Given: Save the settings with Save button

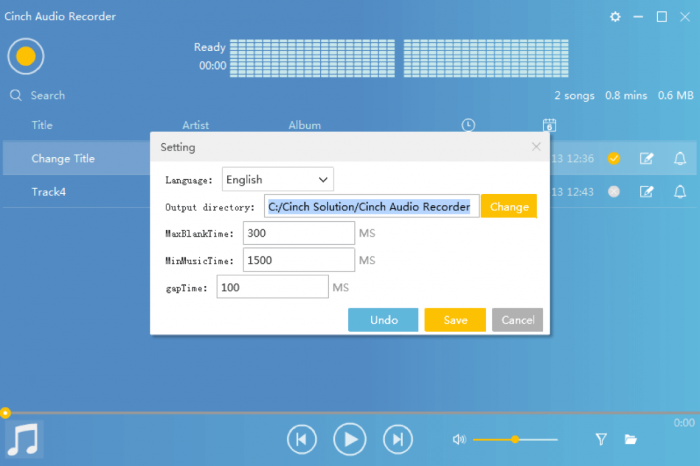Looking at the screenshot, I should pyautogui.click(x=455, y=320).
